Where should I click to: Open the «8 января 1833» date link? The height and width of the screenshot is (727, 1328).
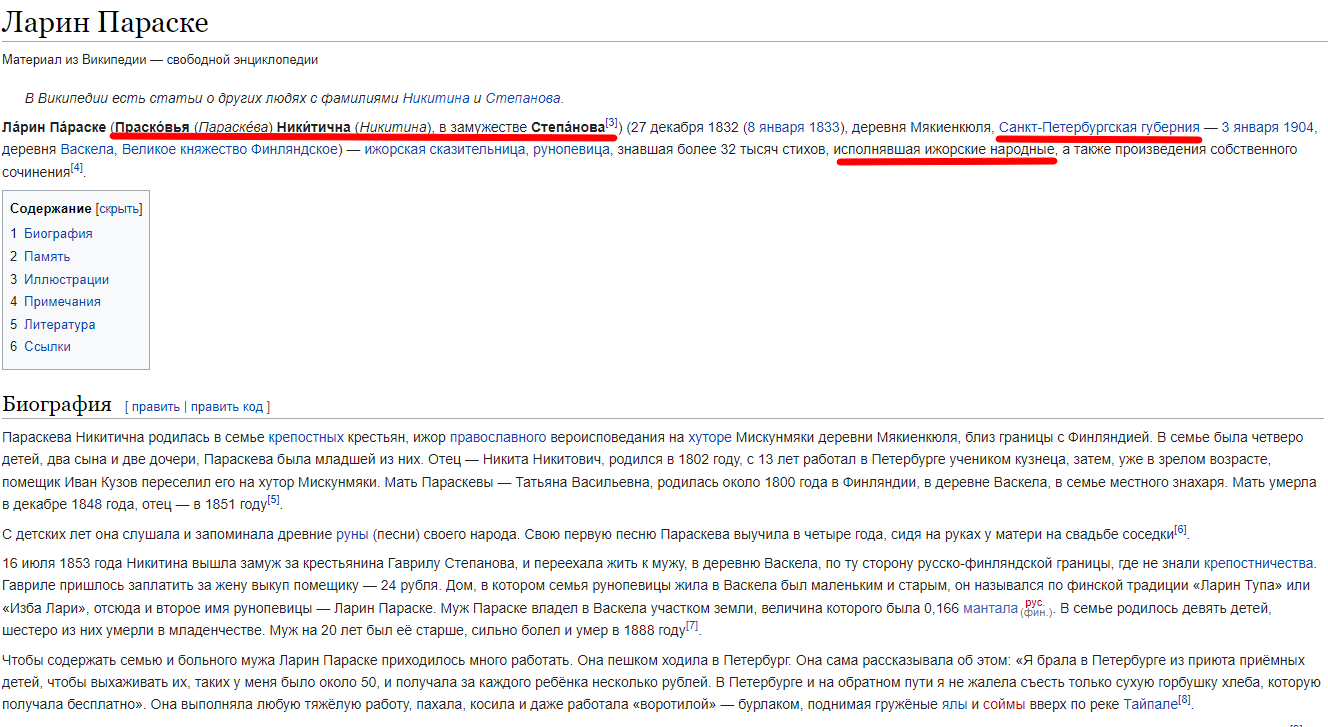[792, 127]
